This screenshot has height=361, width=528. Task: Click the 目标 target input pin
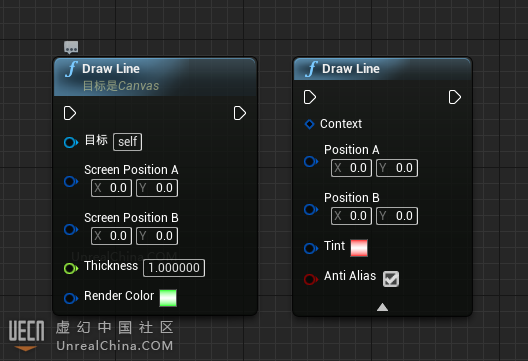point(71,142)
